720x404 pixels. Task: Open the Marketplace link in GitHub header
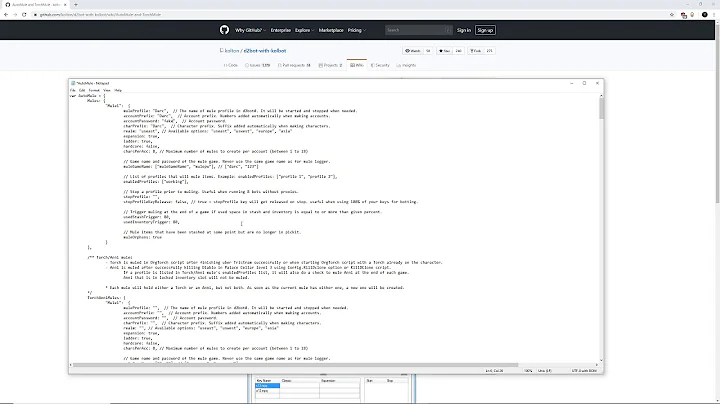coord(331,30)
